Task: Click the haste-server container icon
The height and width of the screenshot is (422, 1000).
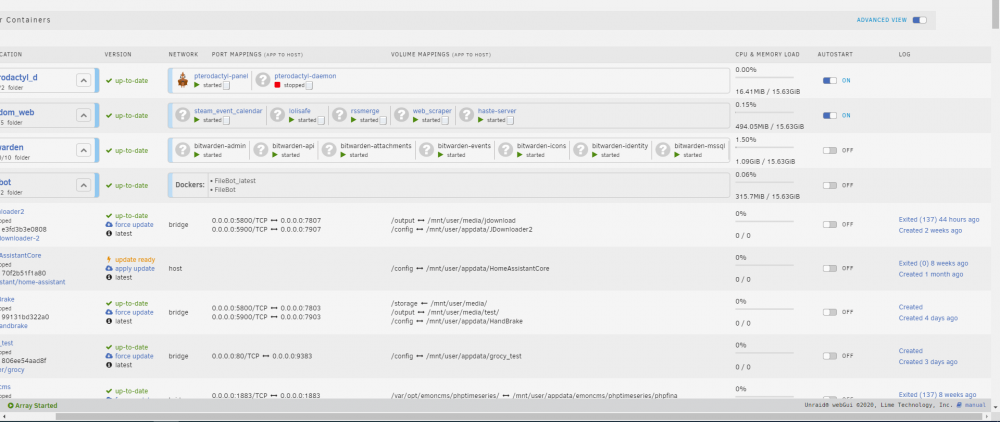Action: click(x=466, y=115)
